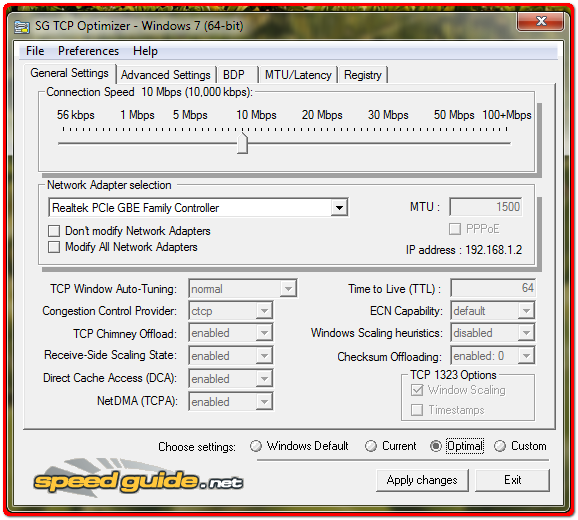Click the Time to Live (TTL) field
The width and height of the screenshot is (578, 520).
493,288
